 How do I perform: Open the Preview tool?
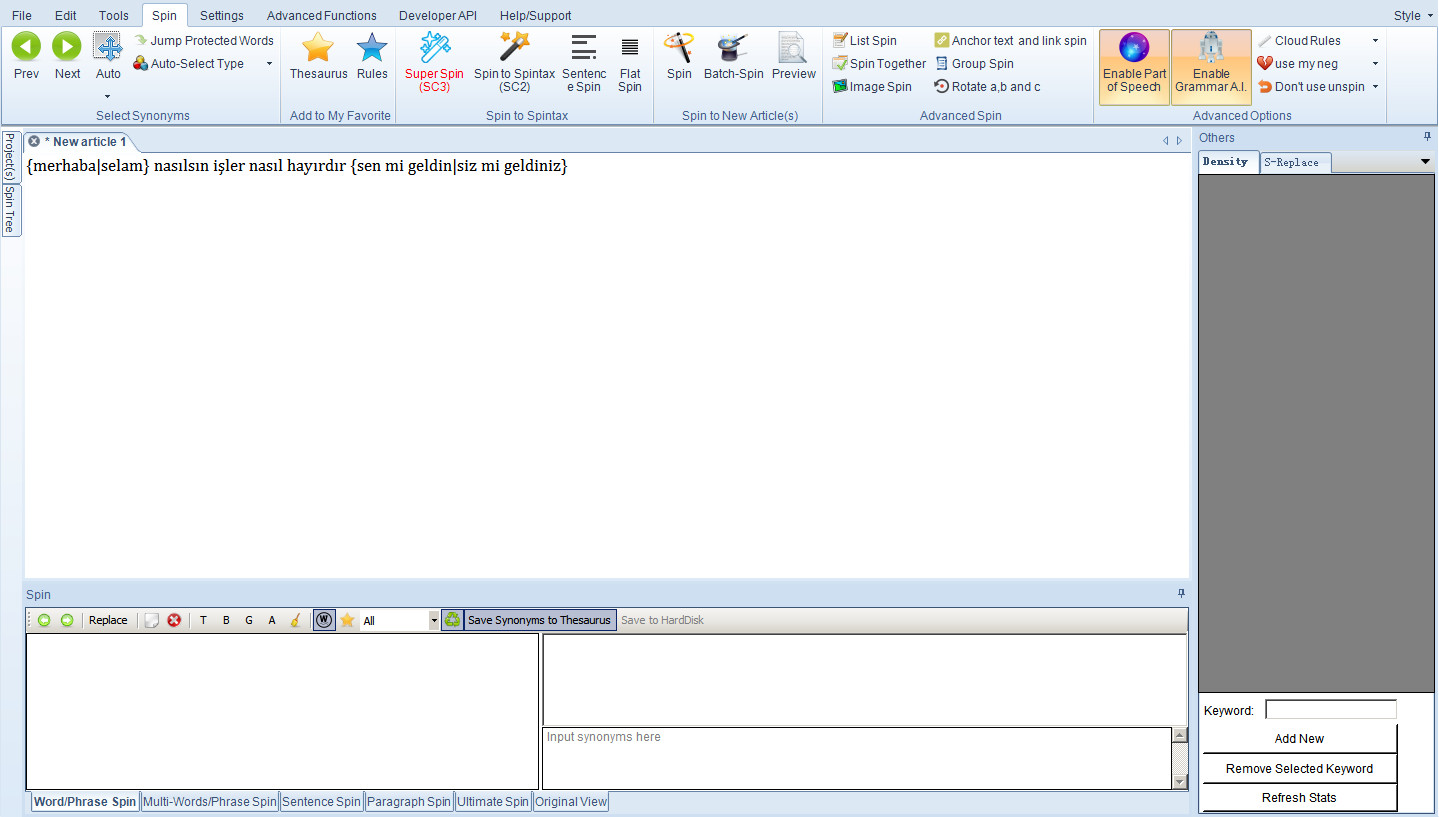tap(793, 48)
